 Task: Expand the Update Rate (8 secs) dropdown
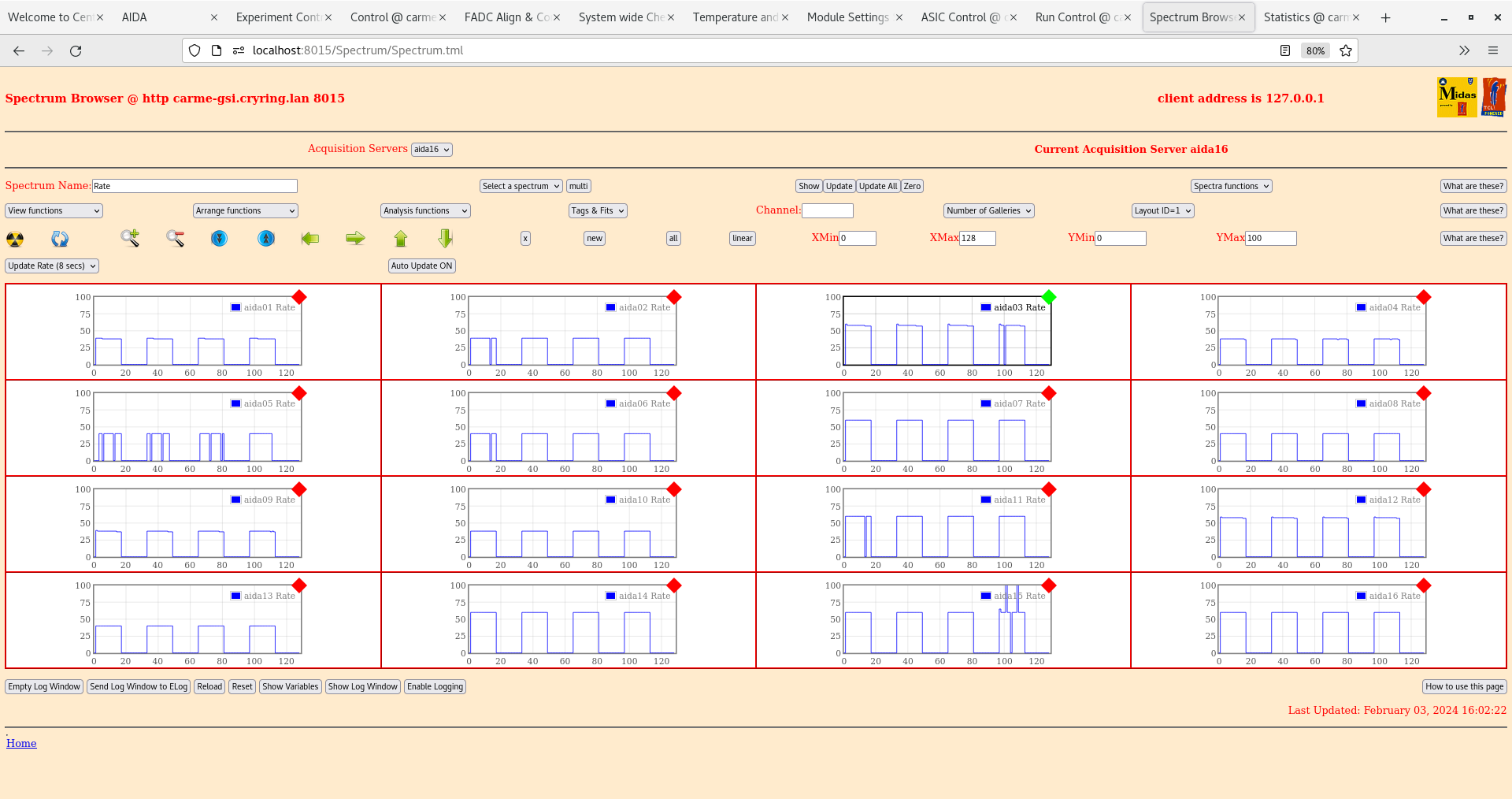coord(52,266)
